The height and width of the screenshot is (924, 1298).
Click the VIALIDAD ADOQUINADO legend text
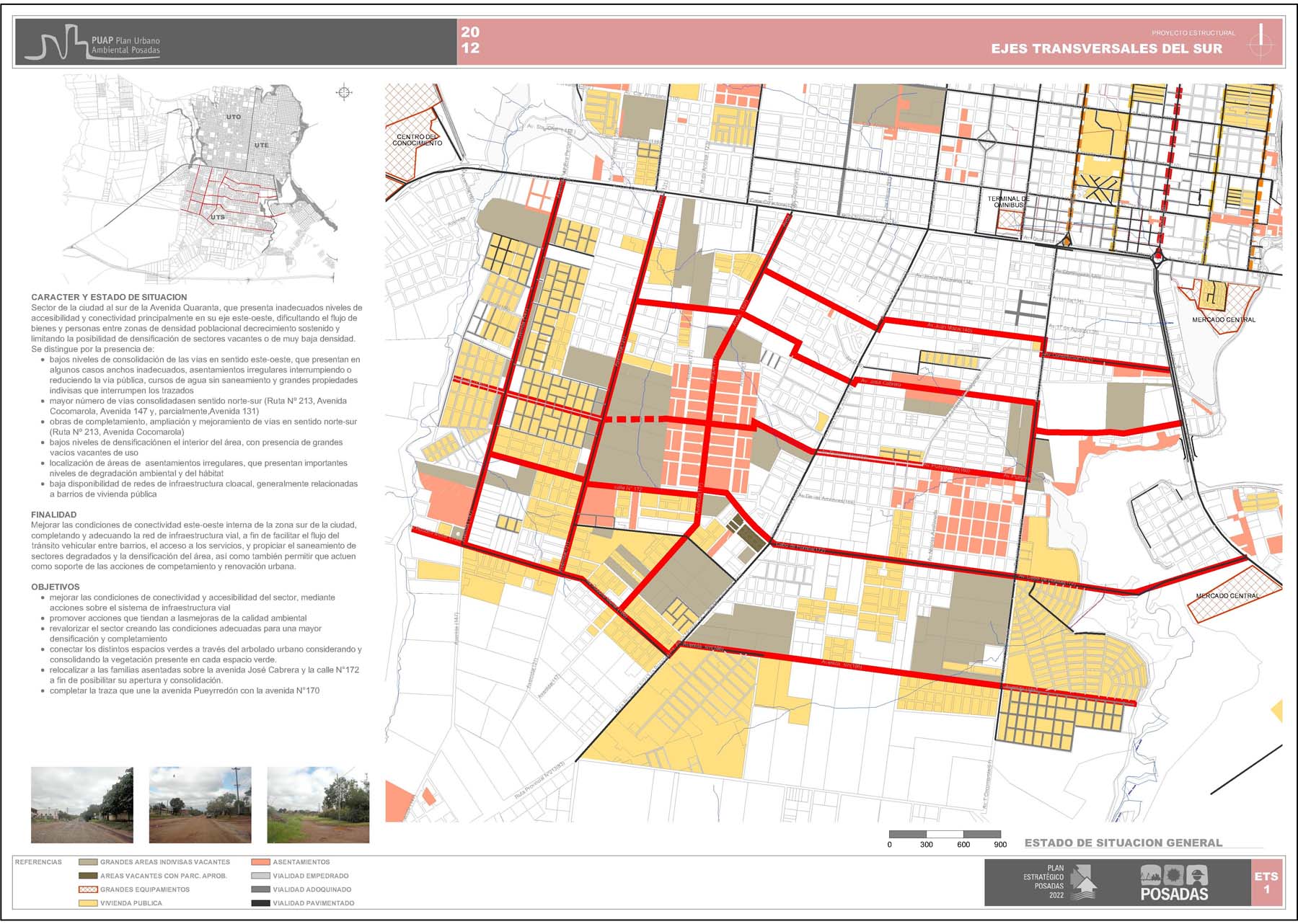coord(312,889)
